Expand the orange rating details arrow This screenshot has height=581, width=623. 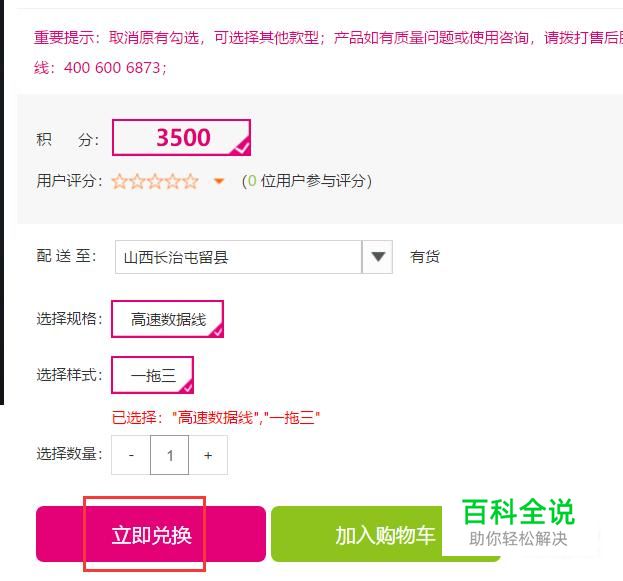click(x=219, y=182)
